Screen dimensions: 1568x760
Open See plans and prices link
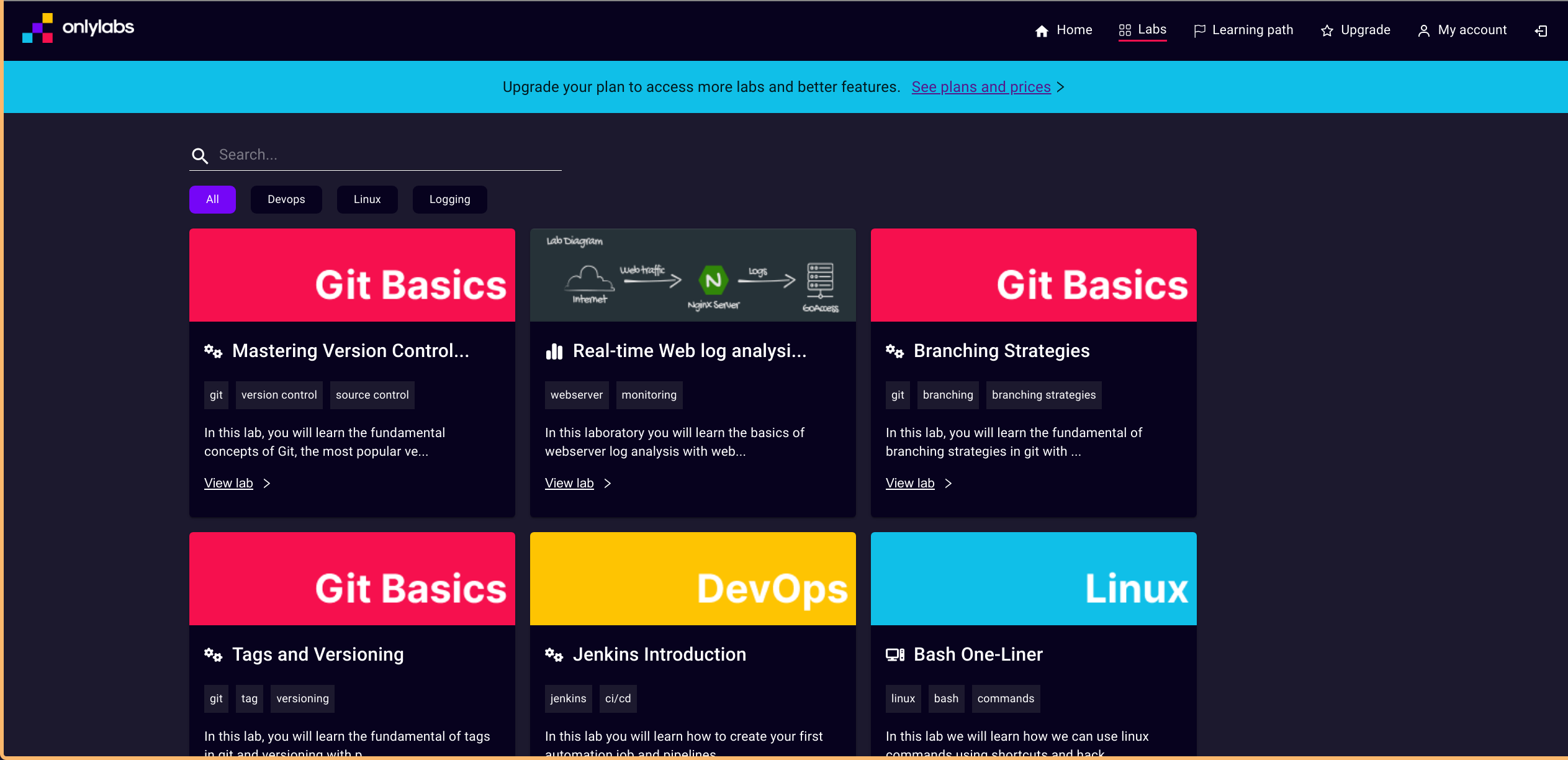tap(981, 87)
